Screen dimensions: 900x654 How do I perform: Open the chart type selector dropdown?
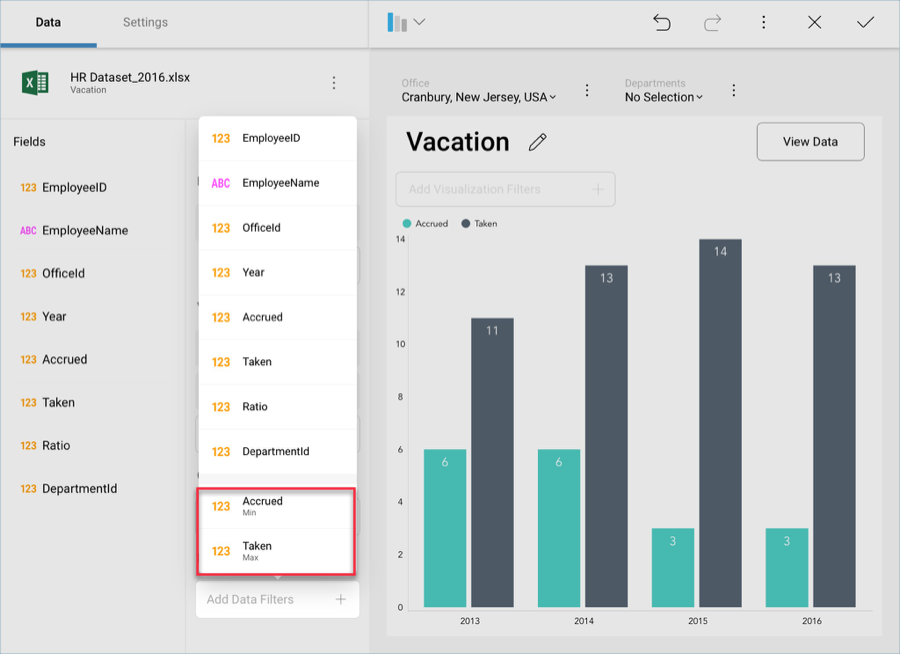[x=407, y=22]
